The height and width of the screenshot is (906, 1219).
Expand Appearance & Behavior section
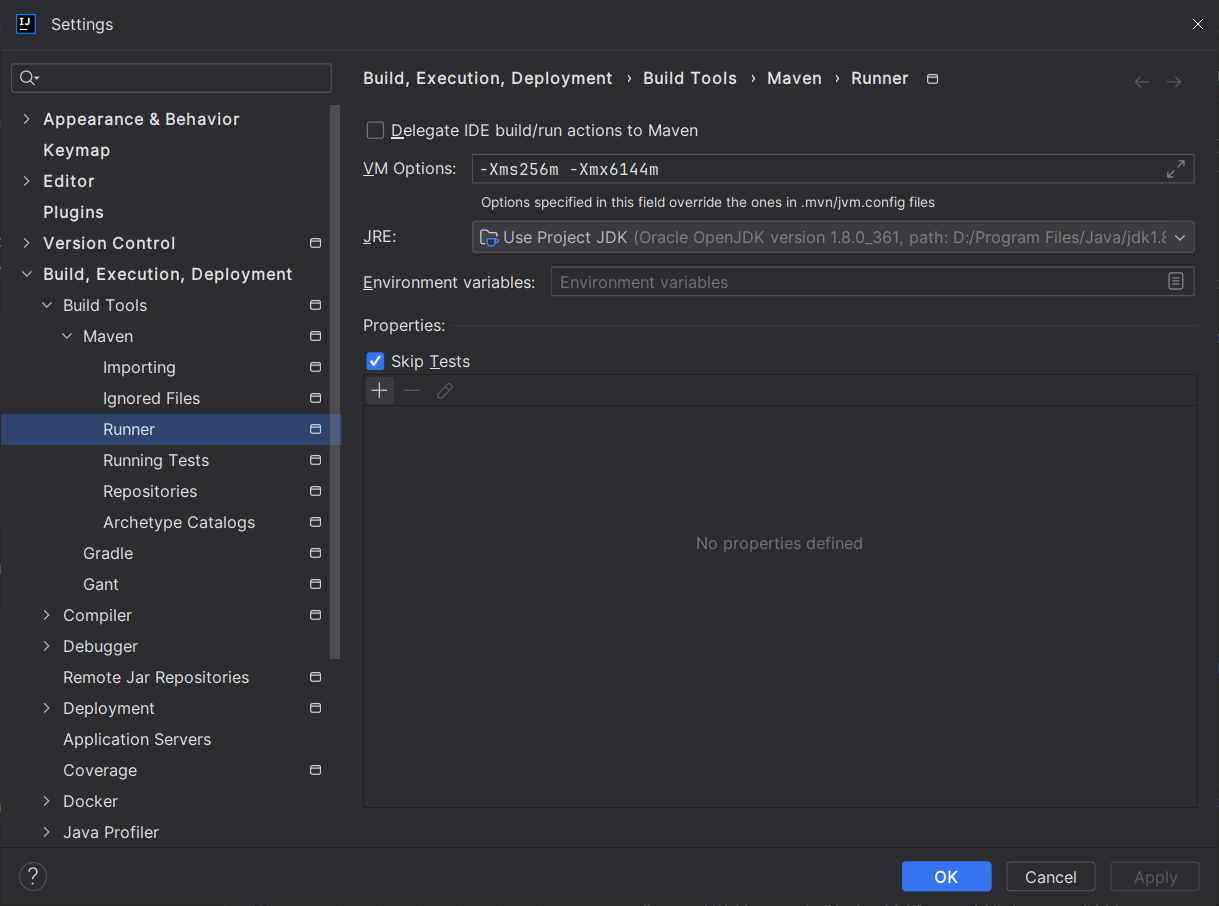(26, 119)
